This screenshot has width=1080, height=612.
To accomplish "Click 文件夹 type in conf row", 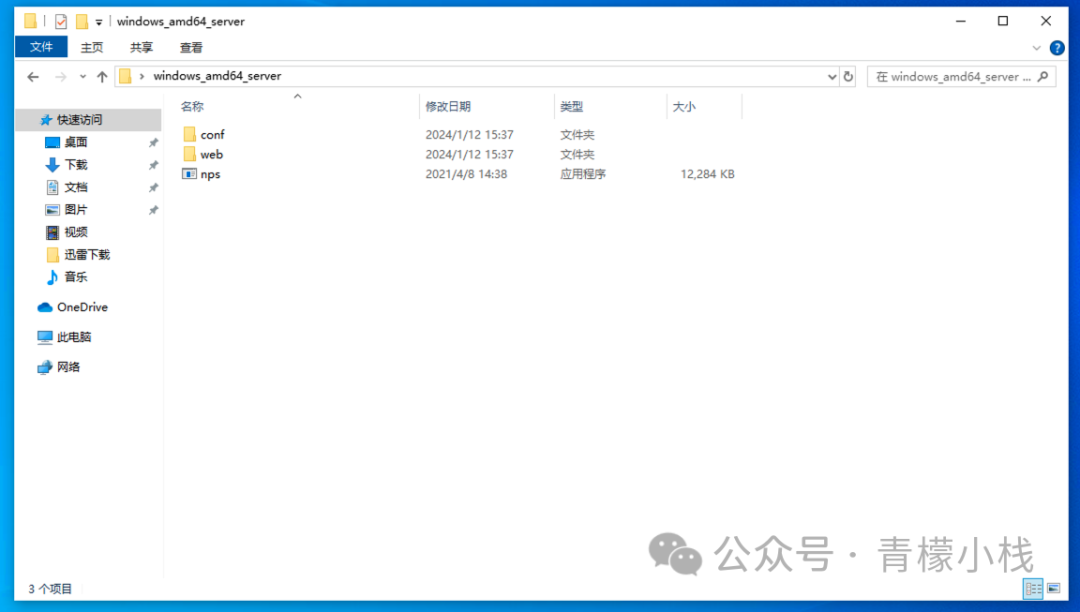I will [577, 134].
